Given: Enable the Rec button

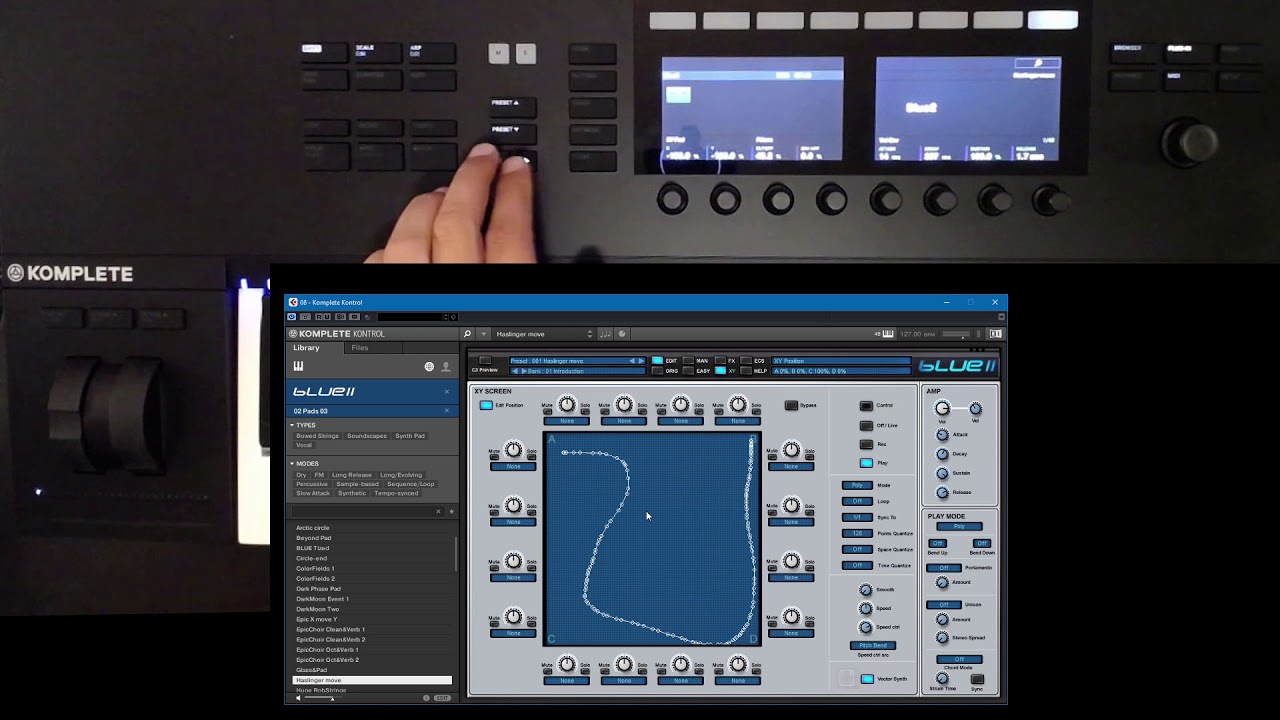Looking at the screenshot, I should pyautogui.click(x=866, y=444).
